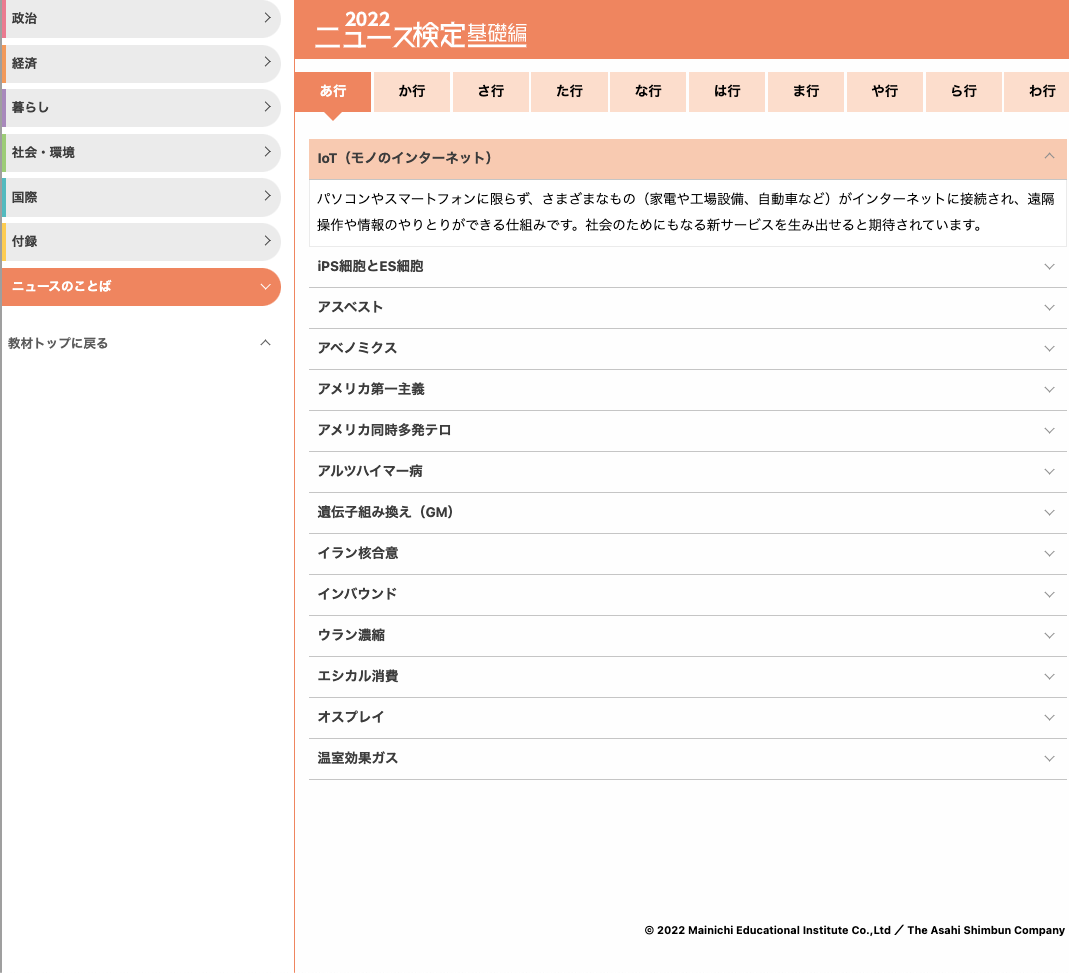Viewport: 1069px width, 973px height.
Task: Click the IoT description paragraph text
Action: pyautogui.click(x=685, y=212)
